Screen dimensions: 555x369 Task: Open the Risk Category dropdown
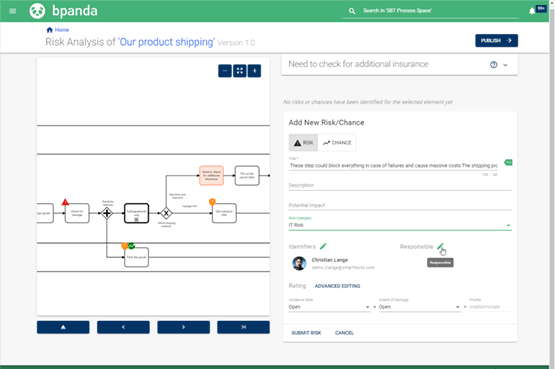(x=400, y=225)
